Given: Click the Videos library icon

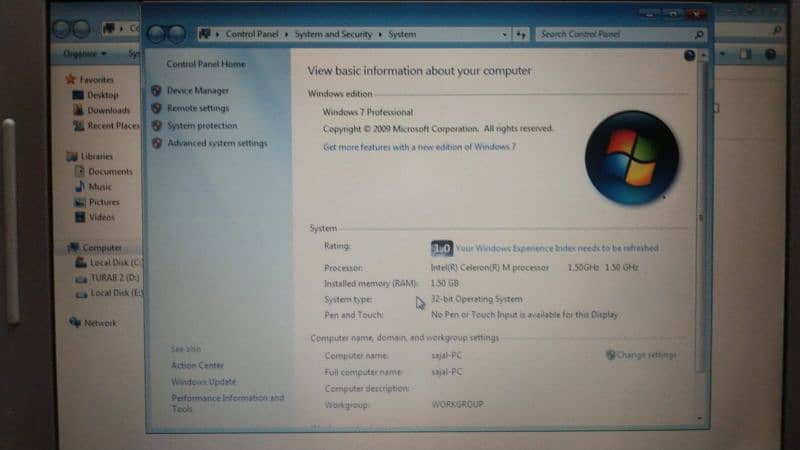Looking at the screenshot, I should coord(80,217).
